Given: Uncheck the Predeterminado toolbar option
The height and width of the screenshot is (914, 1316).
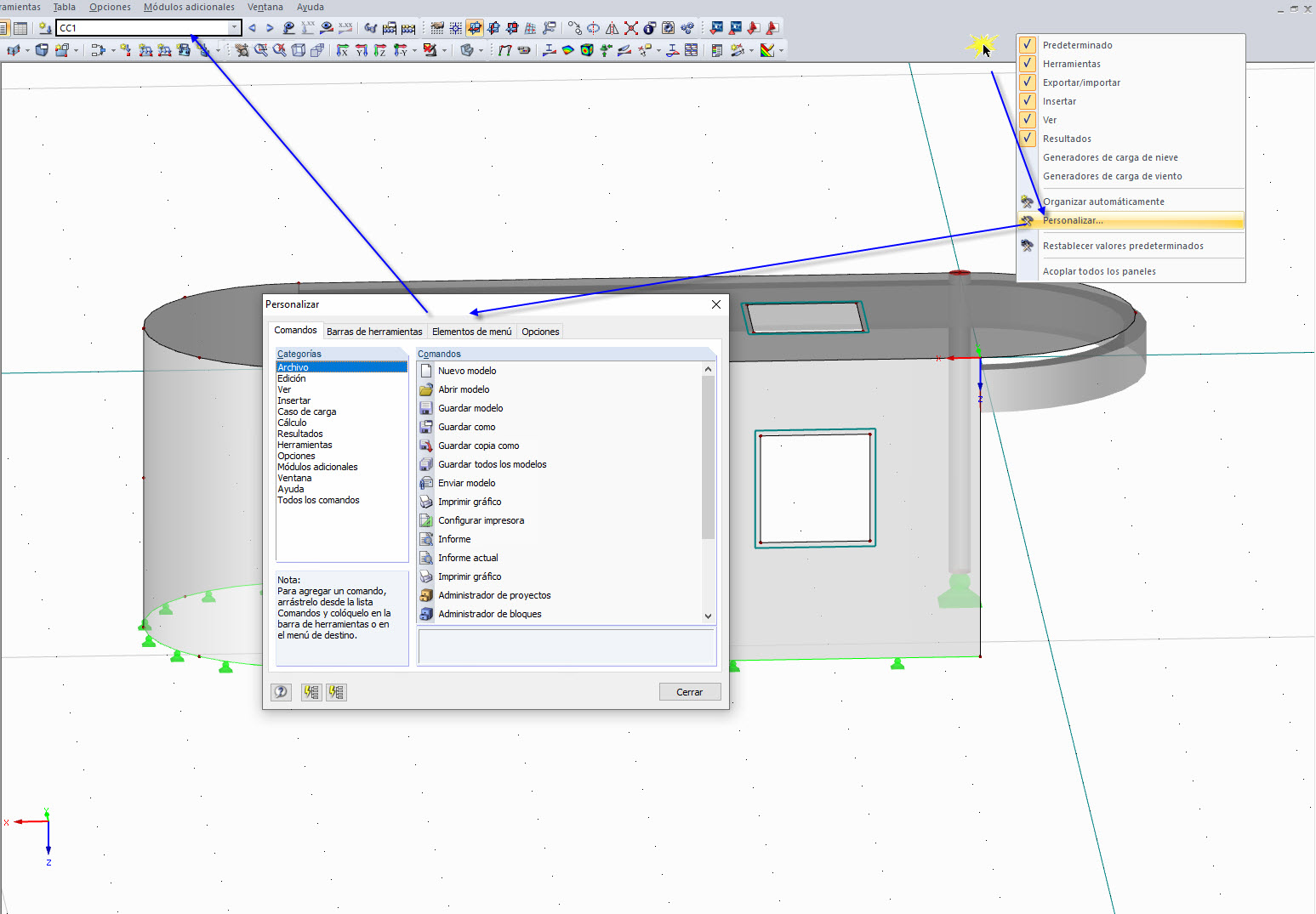Looking at the screenshot, I should pos(1028,45).
